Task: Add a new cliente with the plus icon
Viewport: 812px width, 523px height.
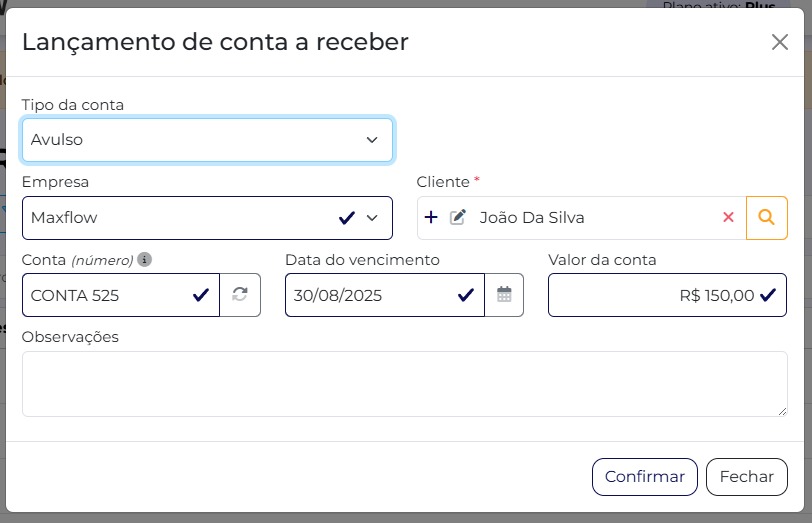Action: pyautogui.click(x=431, y=217)
